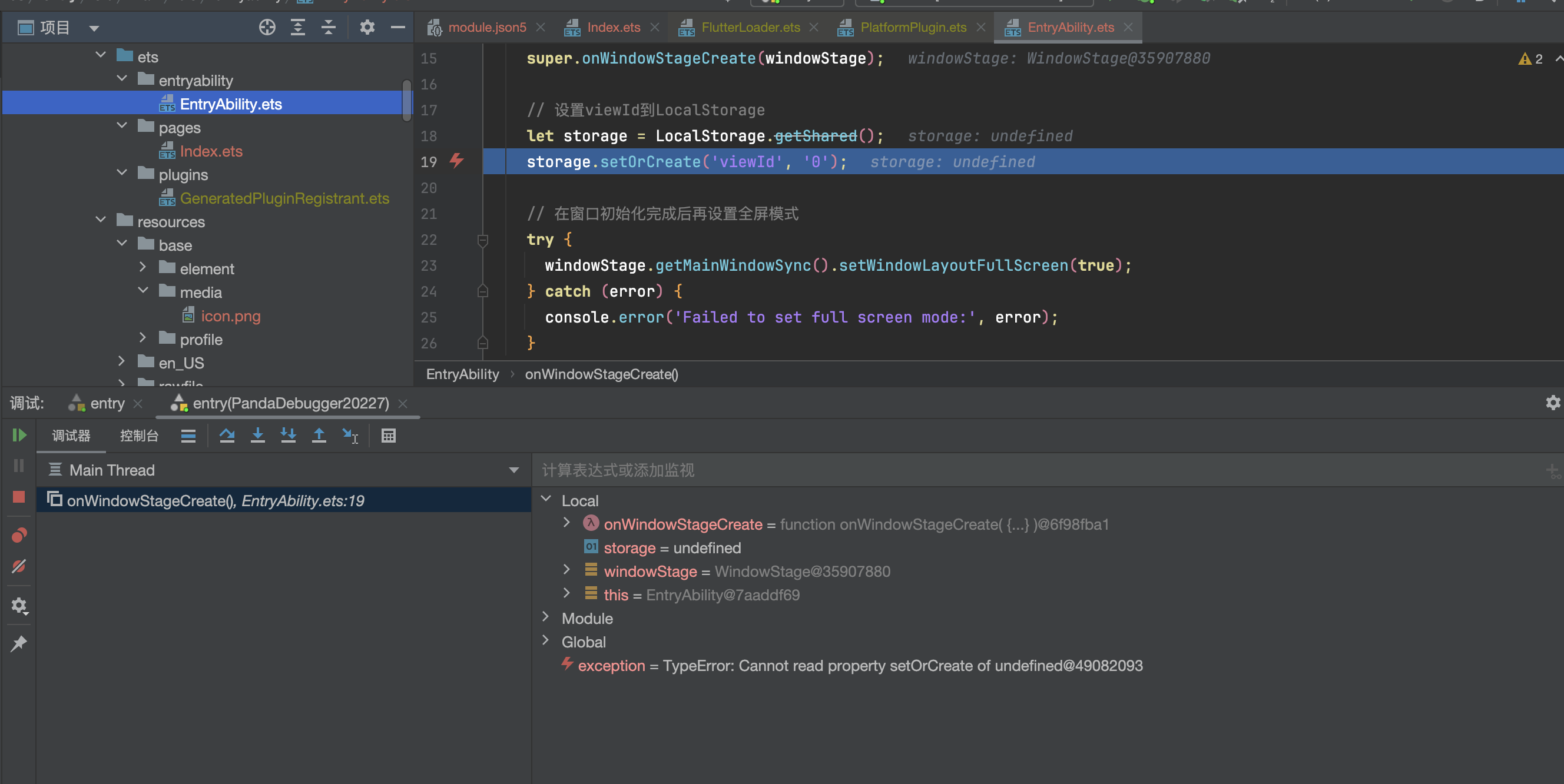Switch to the FlutterLoader.ets tab
This screenshot has height=784, width=1564.
tap(750, 27)
